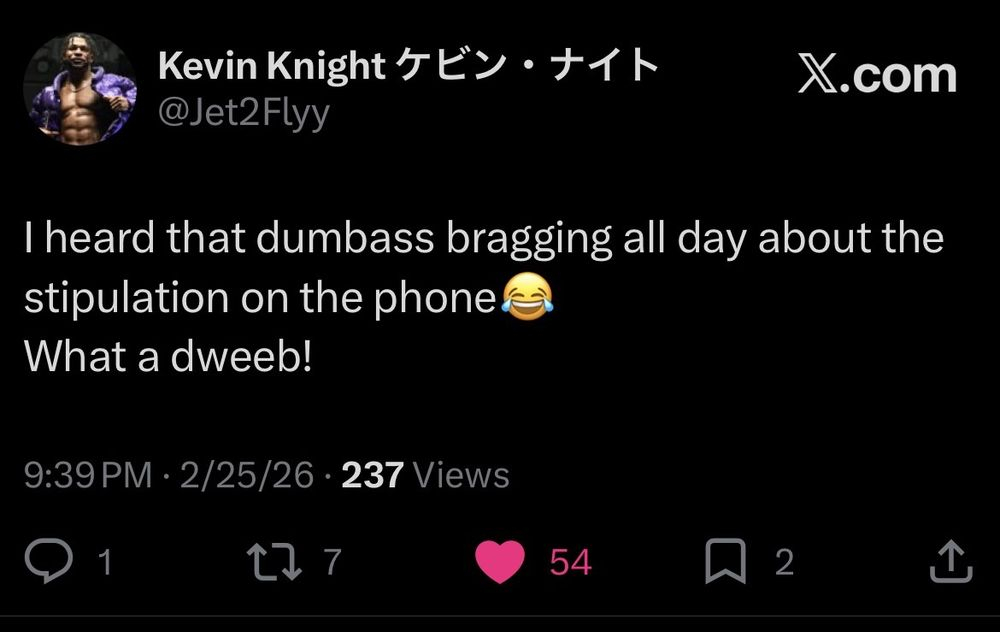Click the repost count of 7
Screen dimensions: 1000x632
point(332,562)
